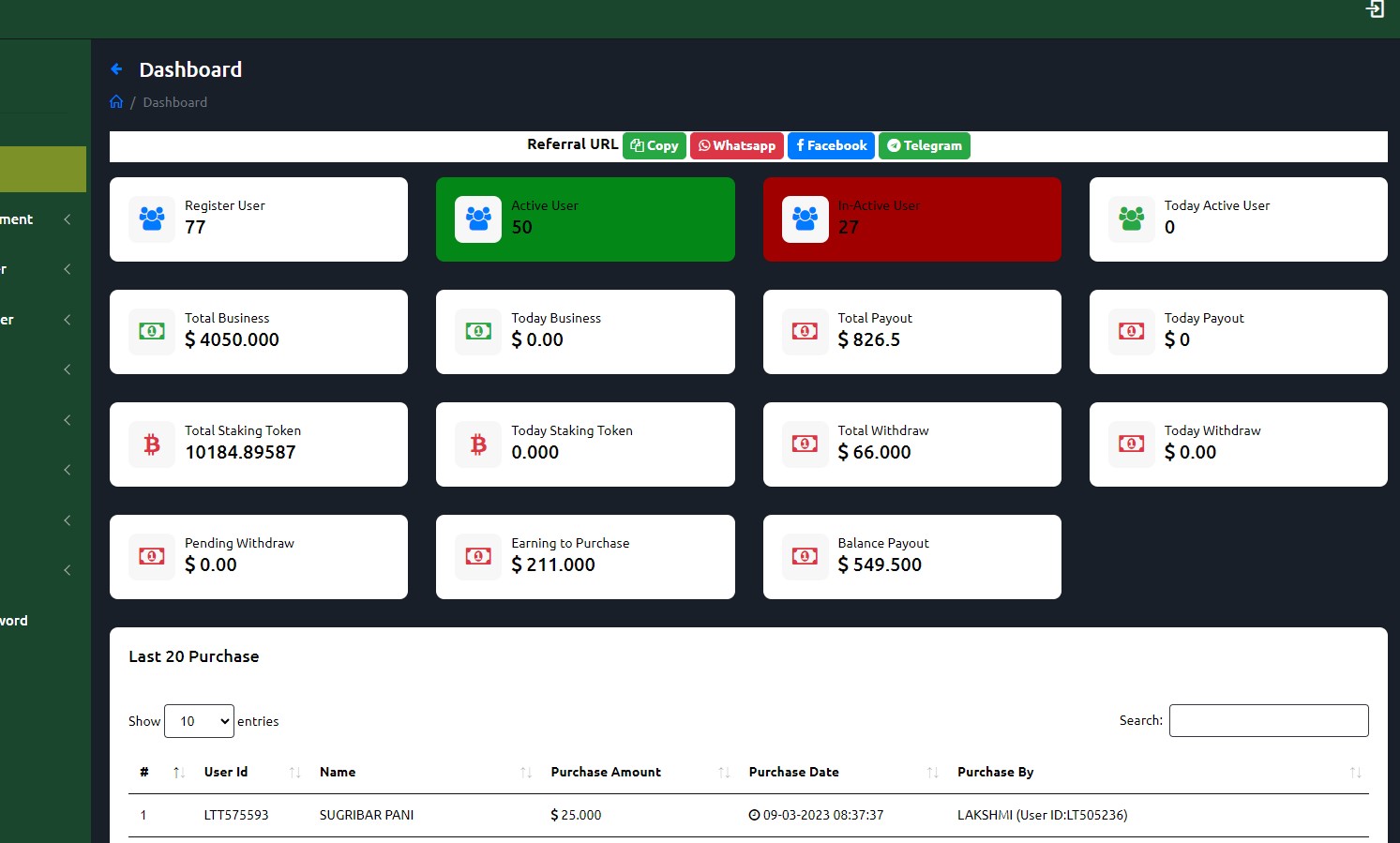
Task: Sort by the # column arrows
Action: click(178, 773)
